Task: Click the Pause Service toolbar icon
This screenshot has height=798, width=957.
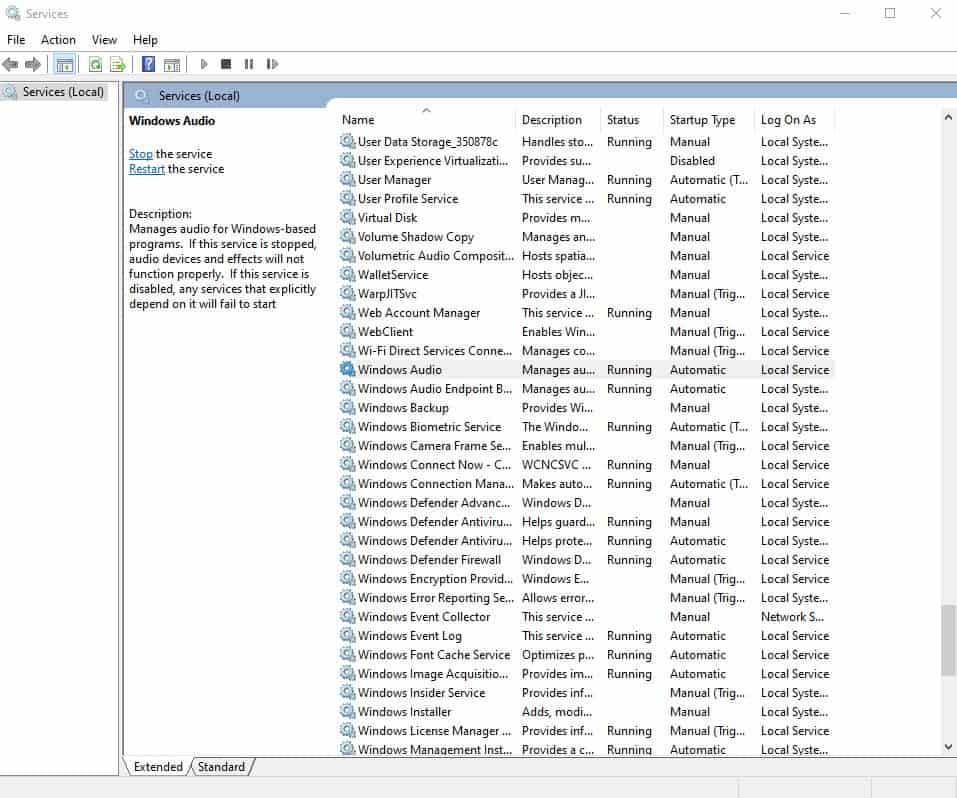Action: coord(248,64)
